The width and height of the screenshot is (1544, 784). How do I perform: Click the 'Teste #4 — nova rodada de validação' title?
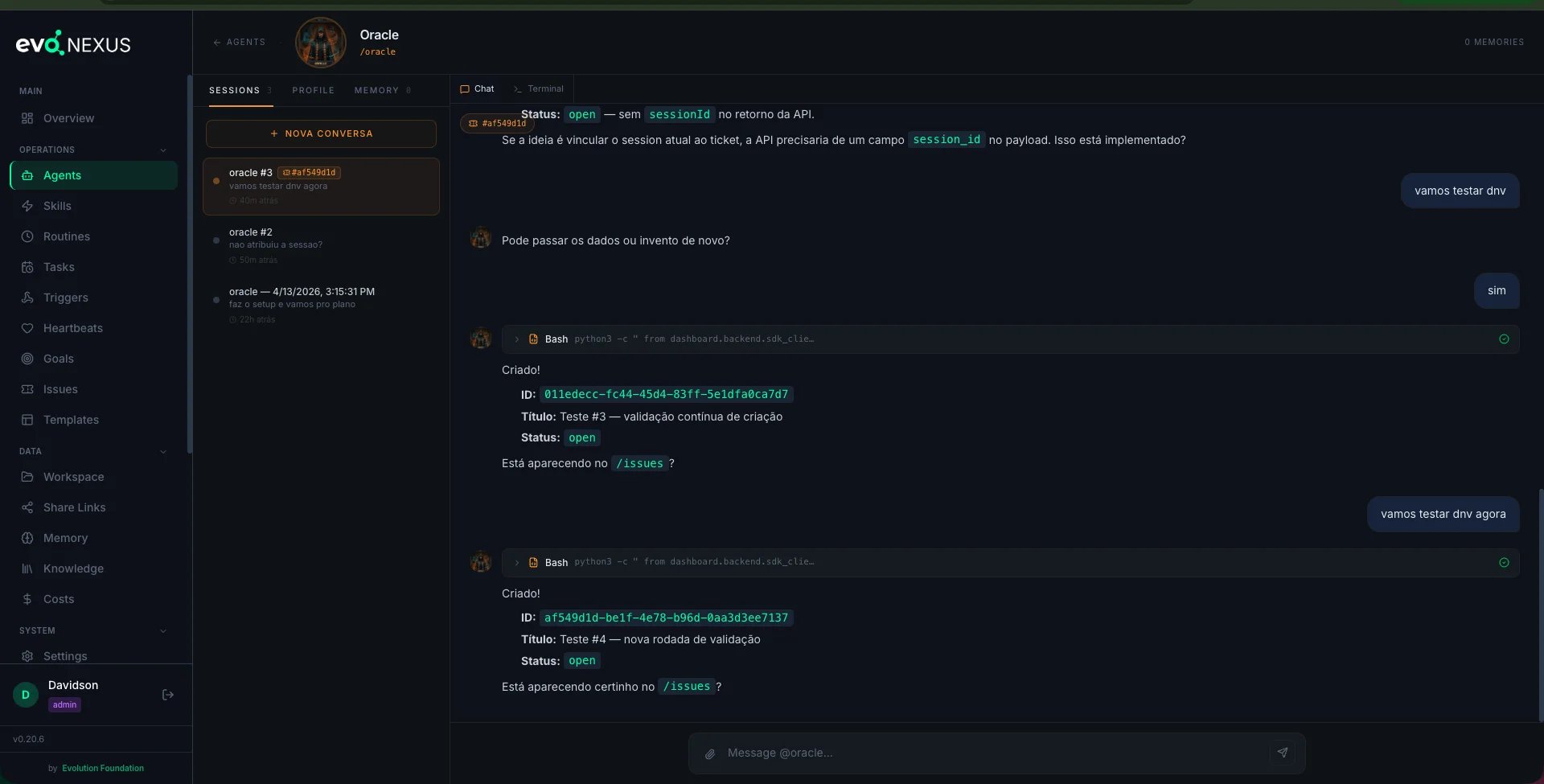[x=659, y=640]
